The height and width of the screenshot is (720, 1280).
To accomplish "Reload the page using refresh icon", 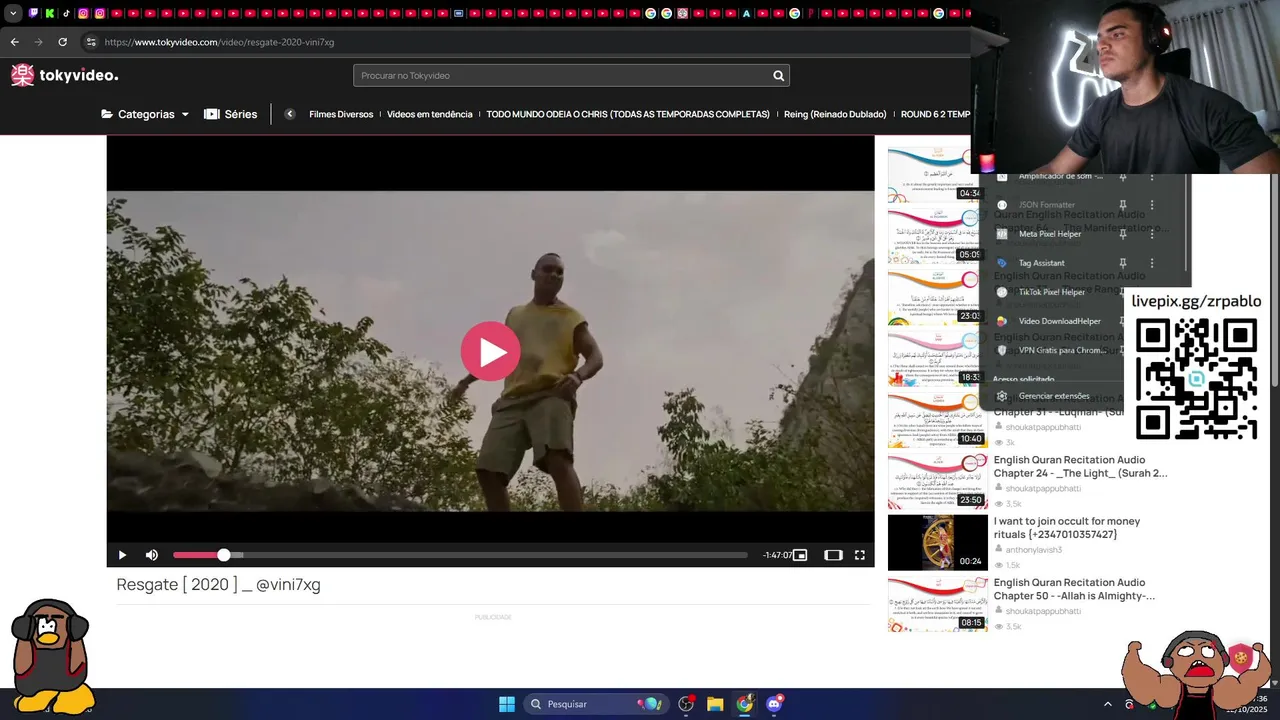I will (x=62, y=42).
